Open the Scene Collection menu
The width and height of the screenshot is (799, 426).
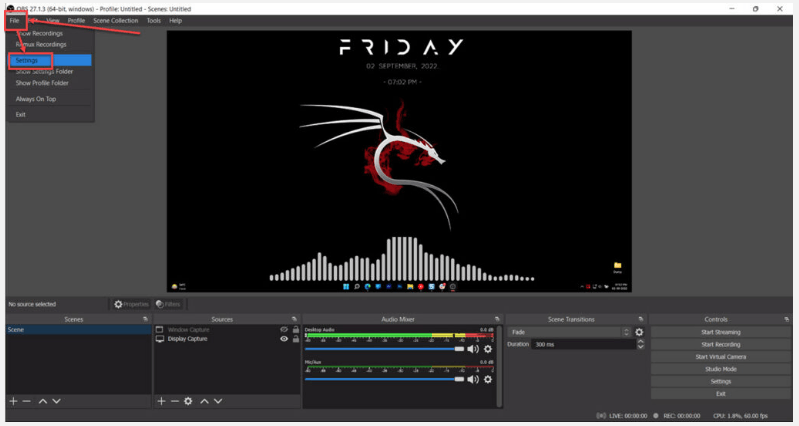coord(116,20)
